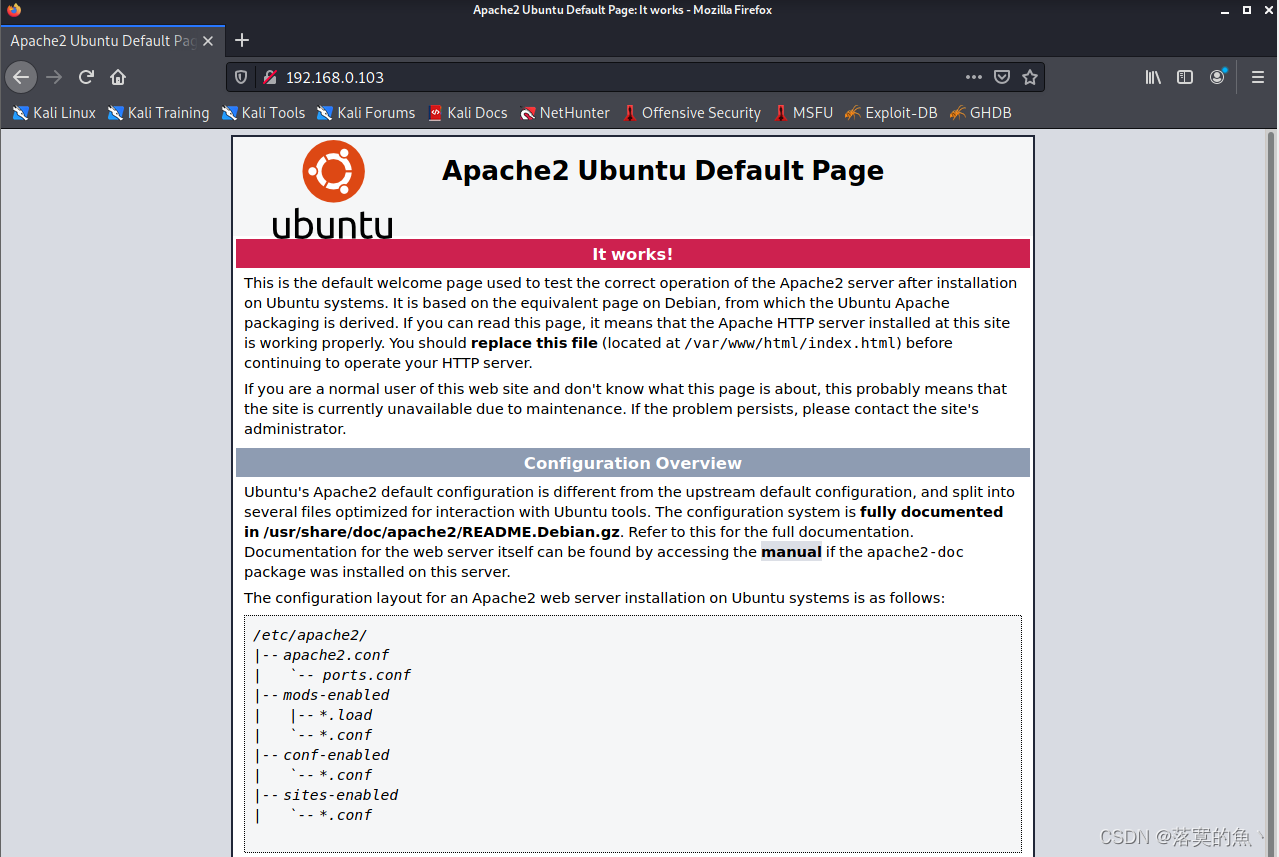The image size is (1279, 857).
Task: Open Kali Training bookmark
Action: 159,113
